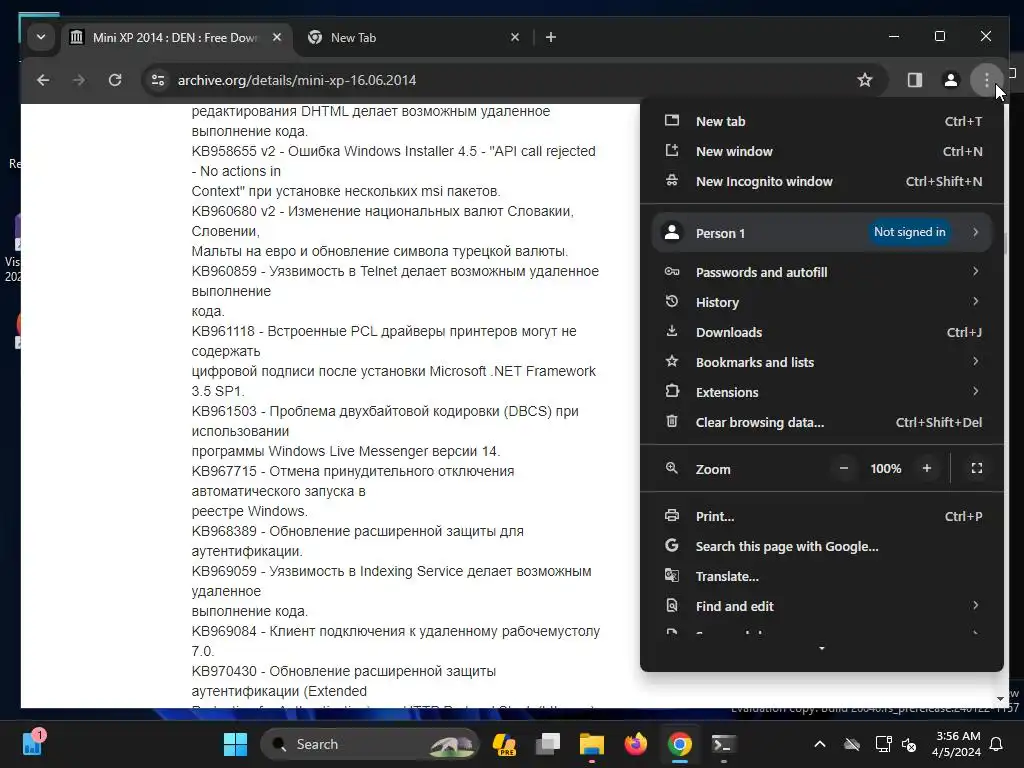Go back to the previous page

pyautogui.click(x=43, y=80)
